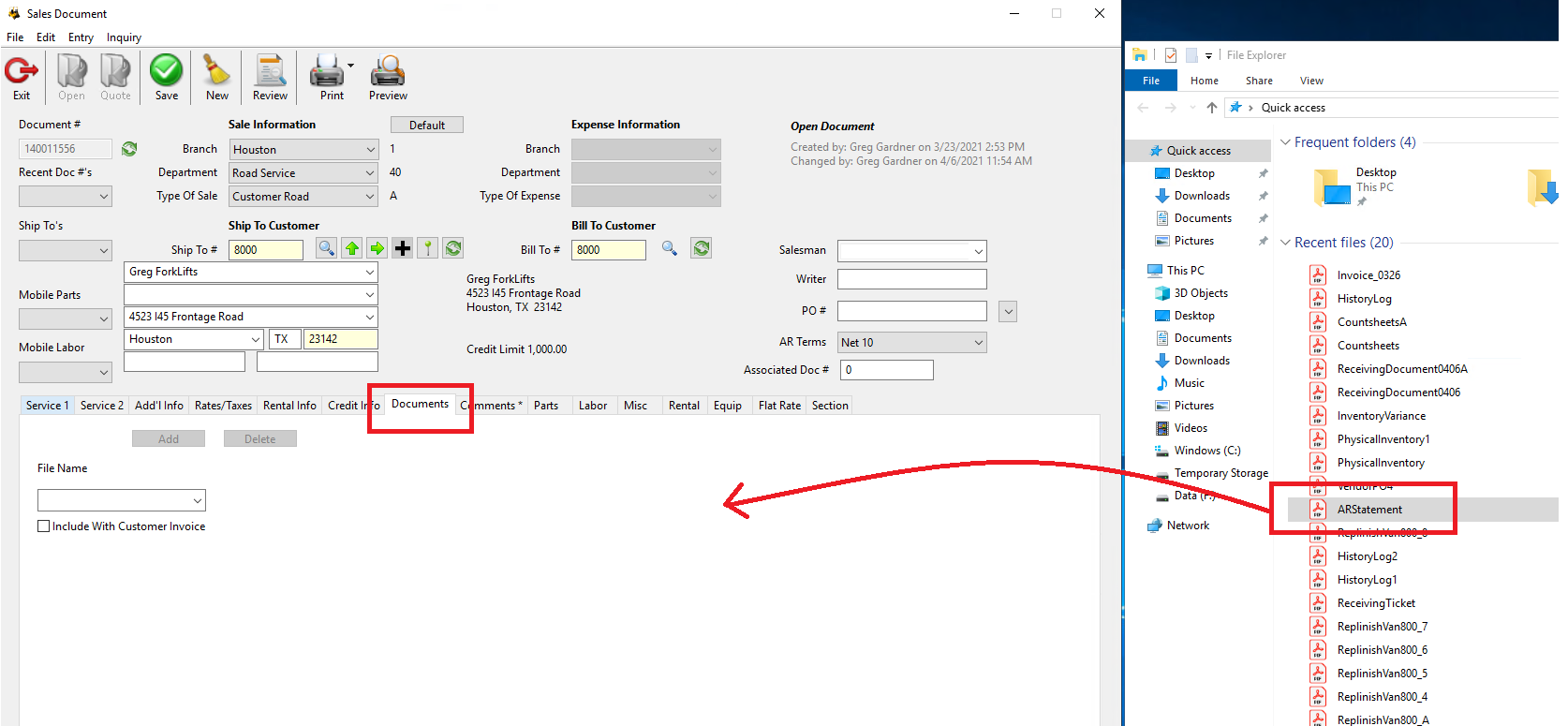This screenshot has width=1568, height=726.
Task: Open ARStatement PDF in File Explorer
Action: coord(1369,510)
